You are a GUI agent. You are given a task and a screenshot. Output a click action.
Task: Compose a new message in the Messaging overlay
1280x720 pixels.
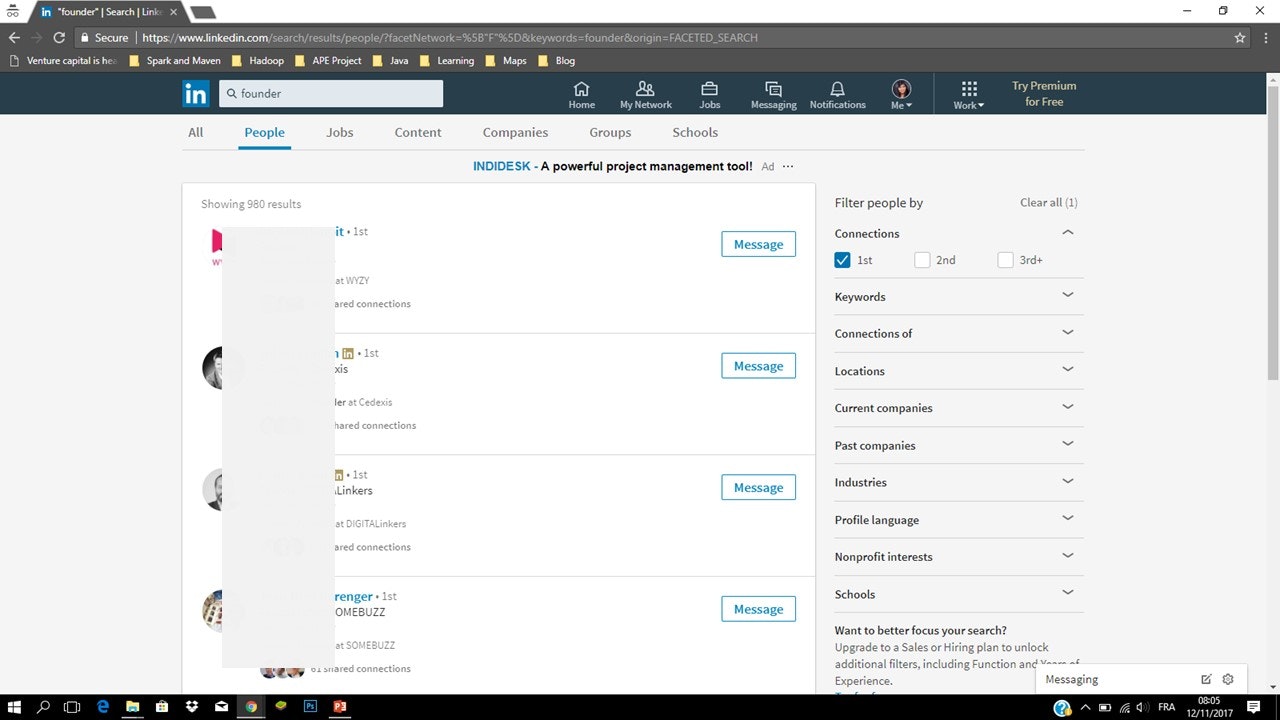[x=1207, y=679]
